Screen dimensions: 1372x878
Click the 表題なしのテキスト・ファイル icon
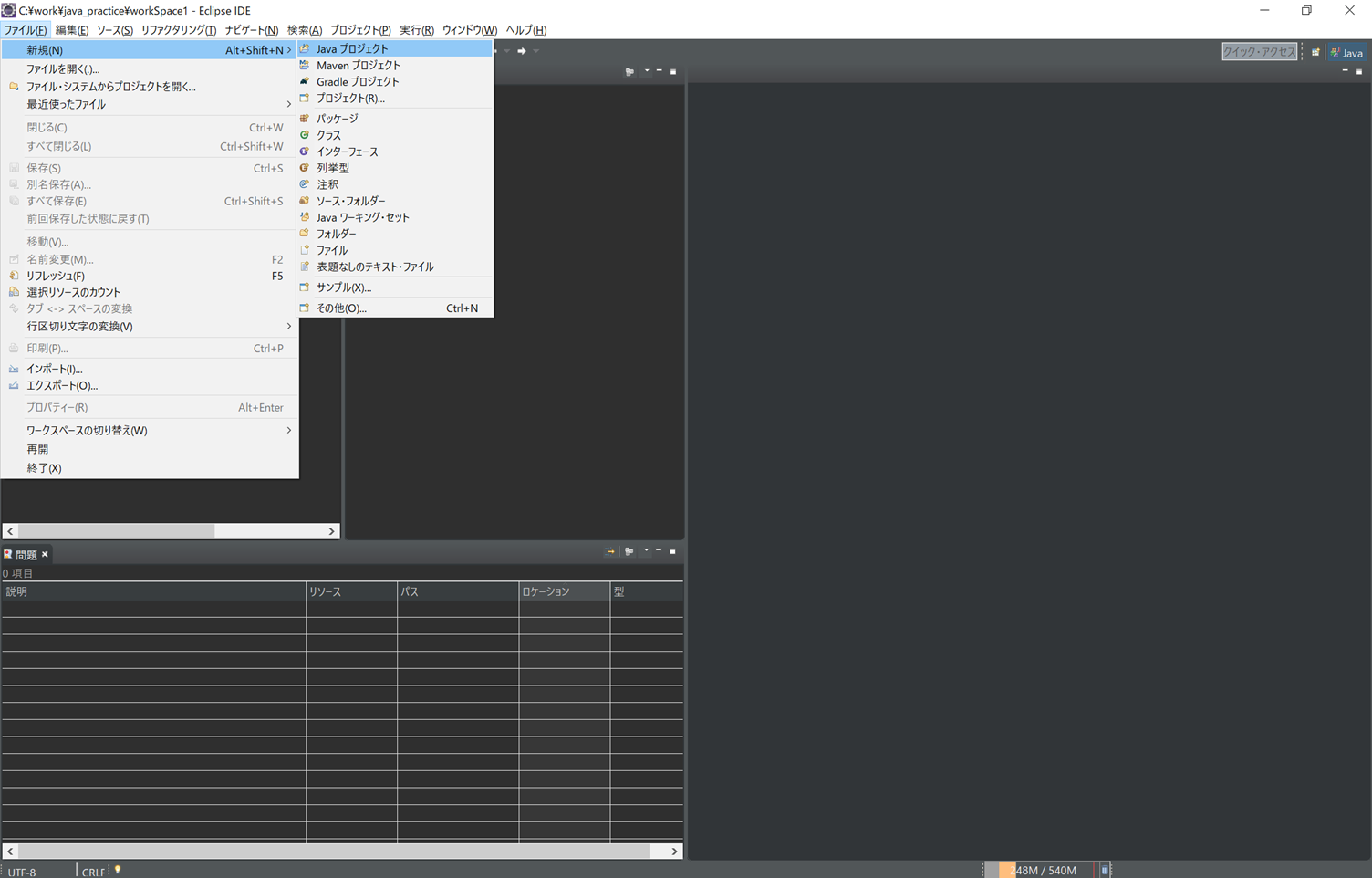click(305, 267)
